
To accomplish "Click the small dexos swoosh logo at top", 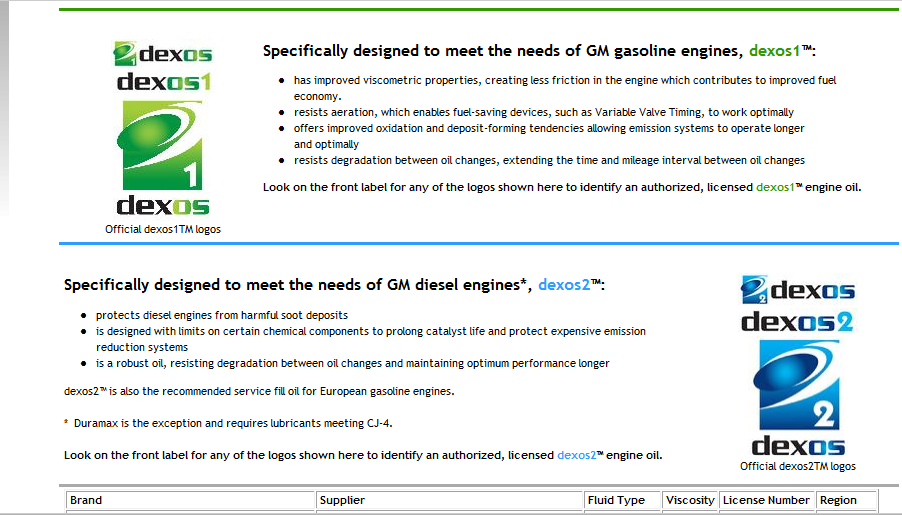I will (163, 54).
